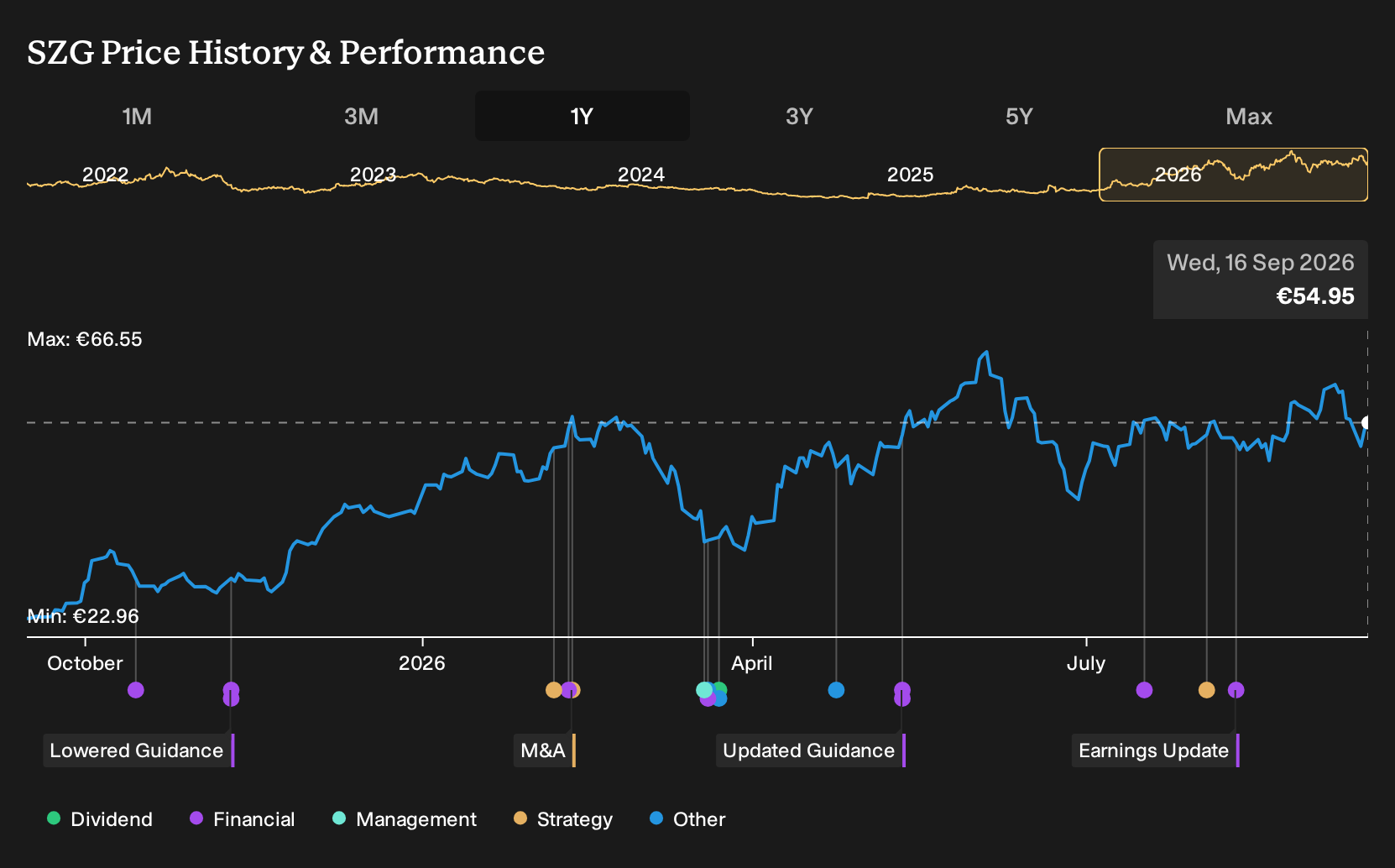Click the lone orange Strategy marker left of M&A
The image size is (1395, 868).
click(x=553, y=690)
